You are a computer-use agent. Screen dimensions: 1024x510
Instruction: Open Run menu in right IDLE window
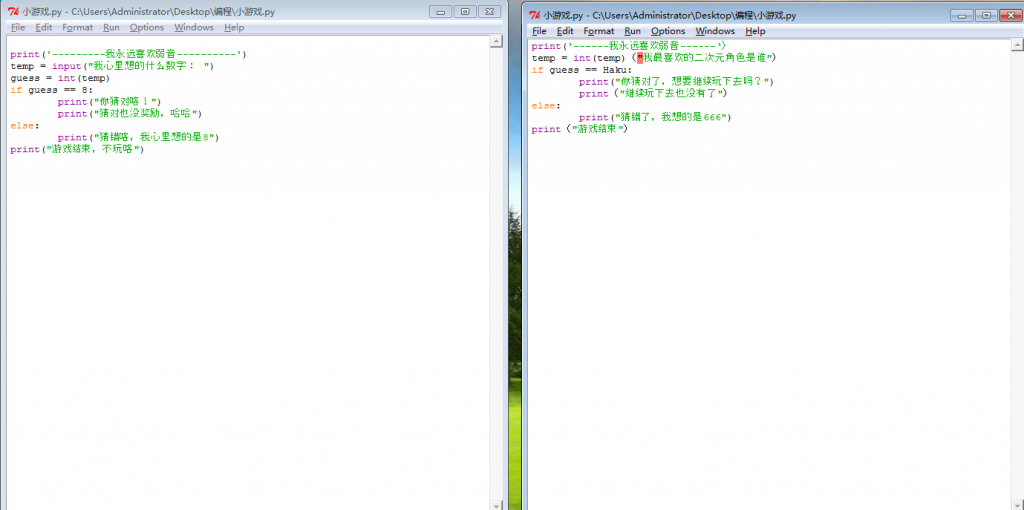coord(632,31)
